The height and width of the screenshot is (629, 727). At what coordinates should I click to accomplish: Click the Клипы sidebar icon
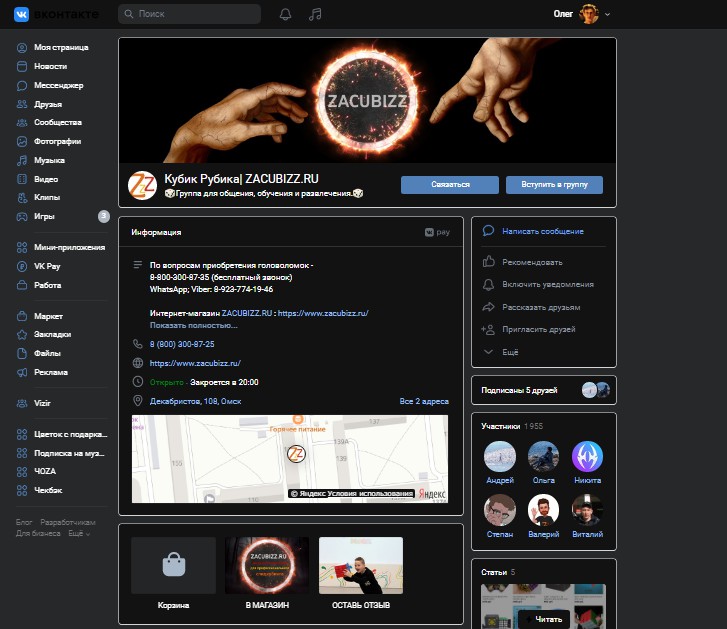coord(22,197)
